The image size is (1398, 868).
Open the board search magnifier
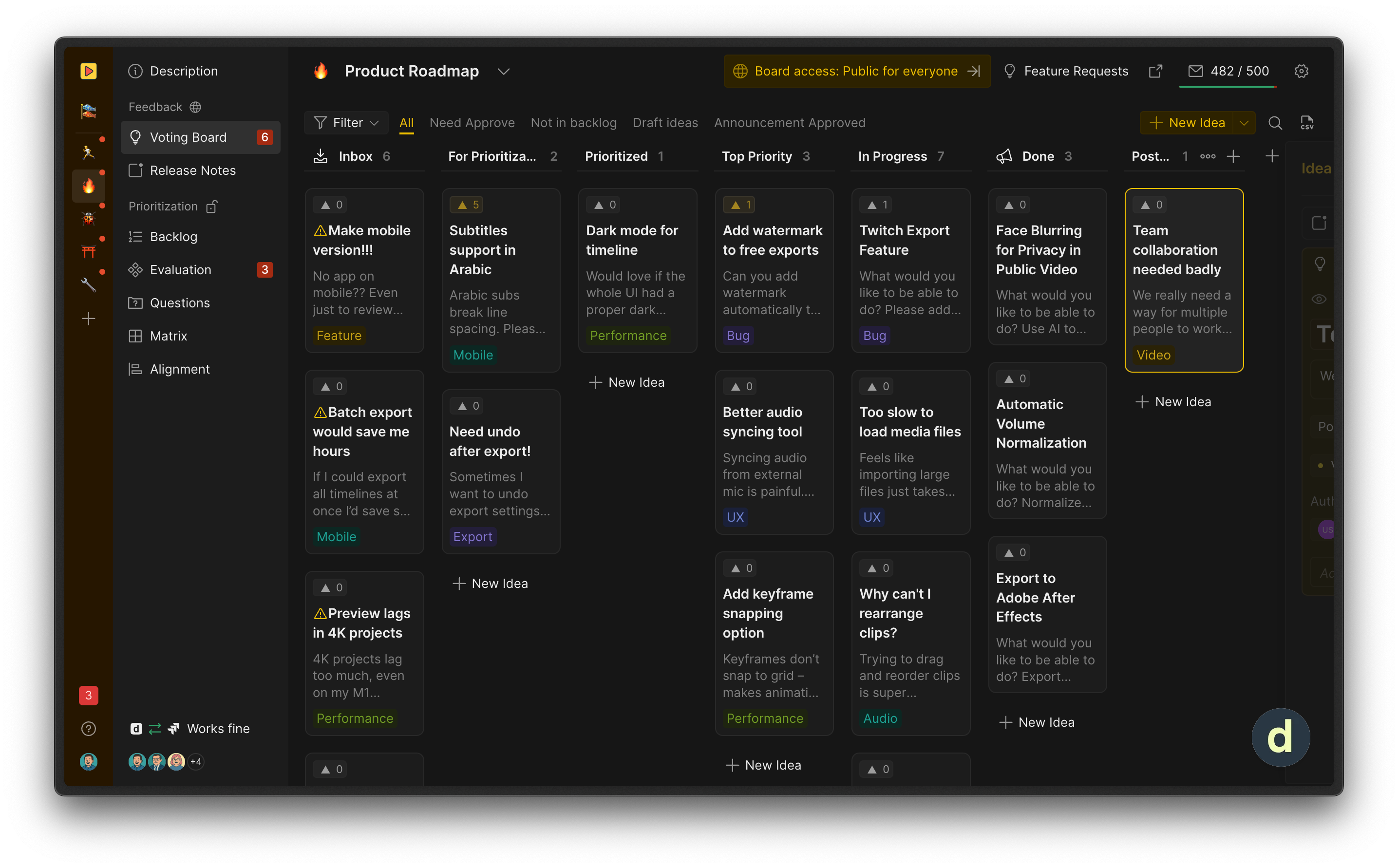click(x=1275, y=123)
